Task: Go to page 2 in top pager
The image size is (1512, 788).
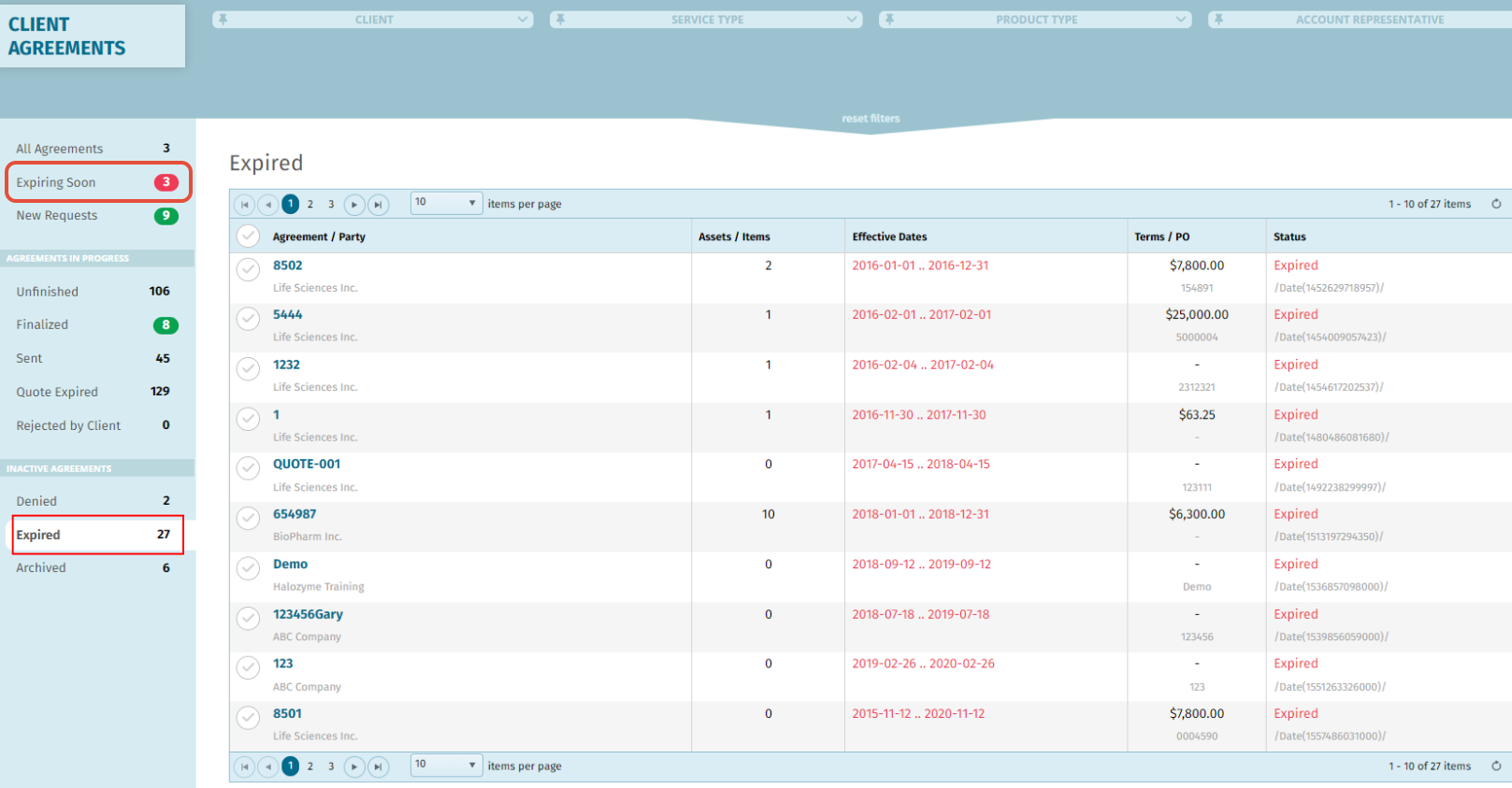Action: pyautogui.click(x=310, y=204)
